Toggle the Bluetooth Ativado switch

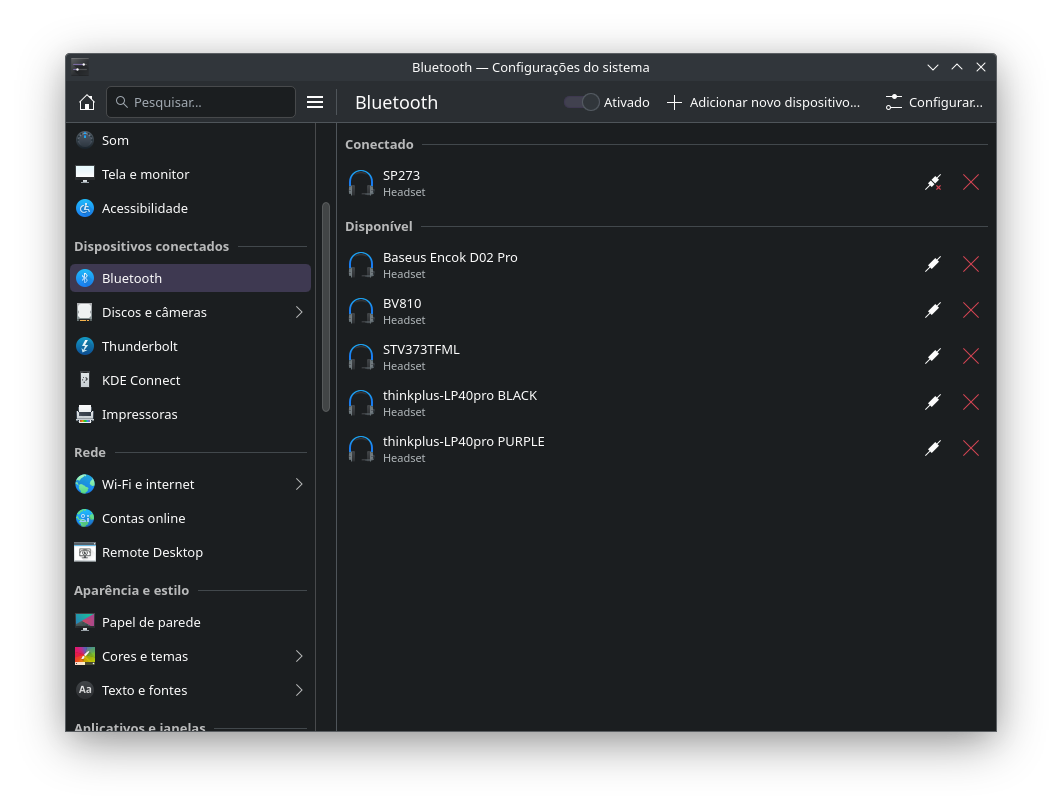pos(582,102)
